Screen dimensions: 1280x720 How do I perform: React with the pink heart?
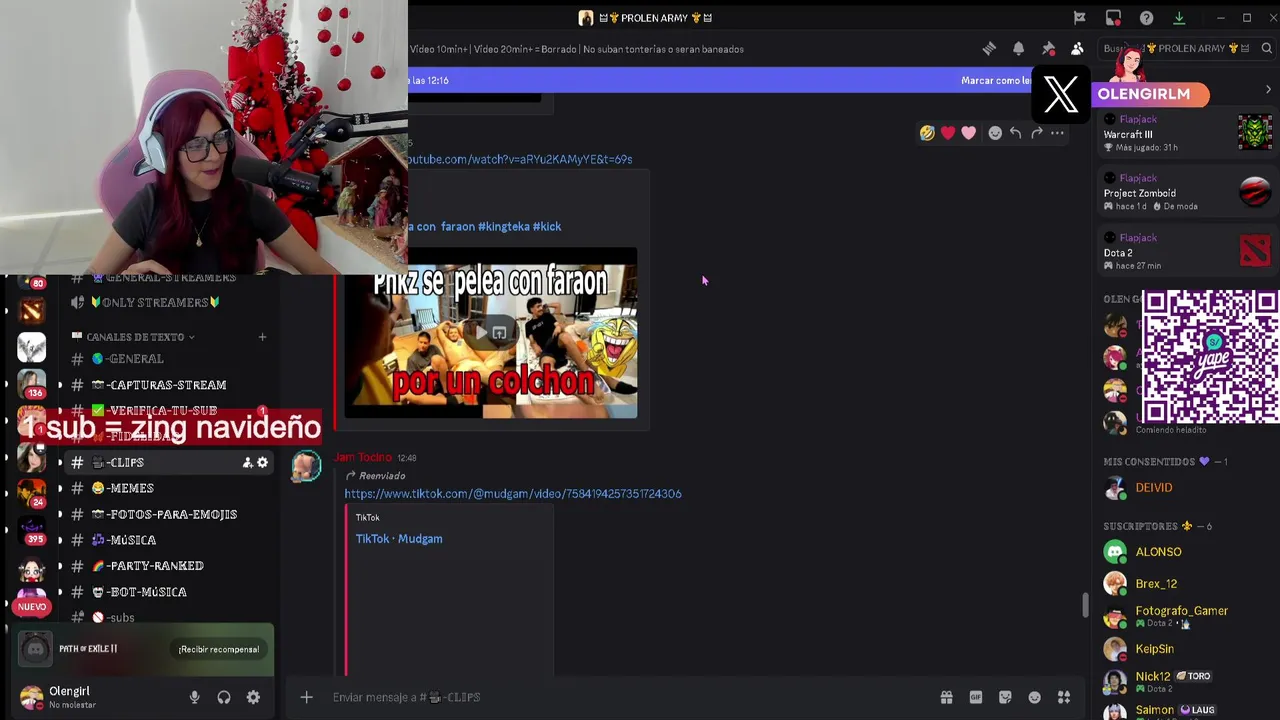click(968, 133)
